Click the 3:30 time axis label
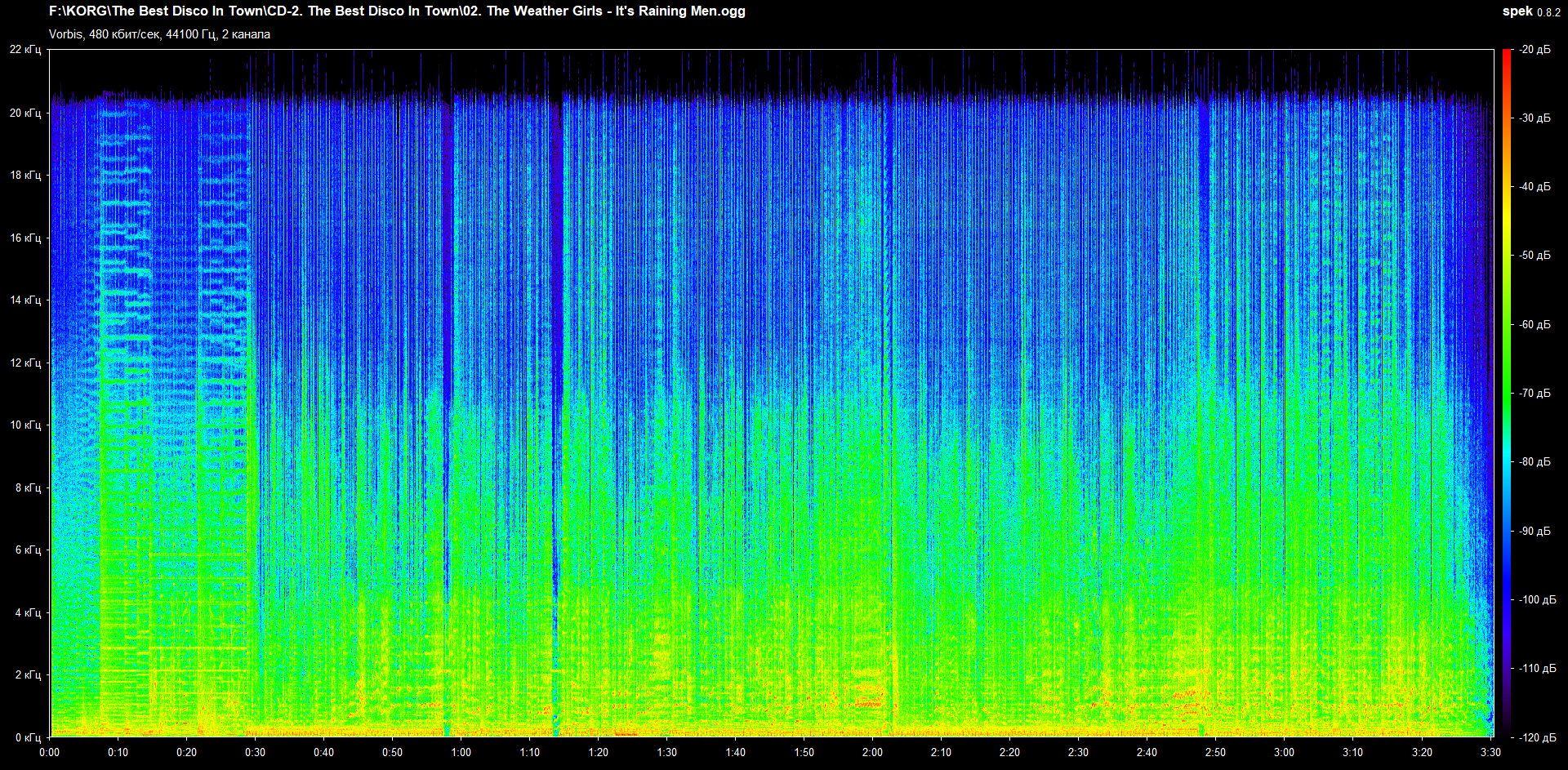 click(x=1490, y=752)
